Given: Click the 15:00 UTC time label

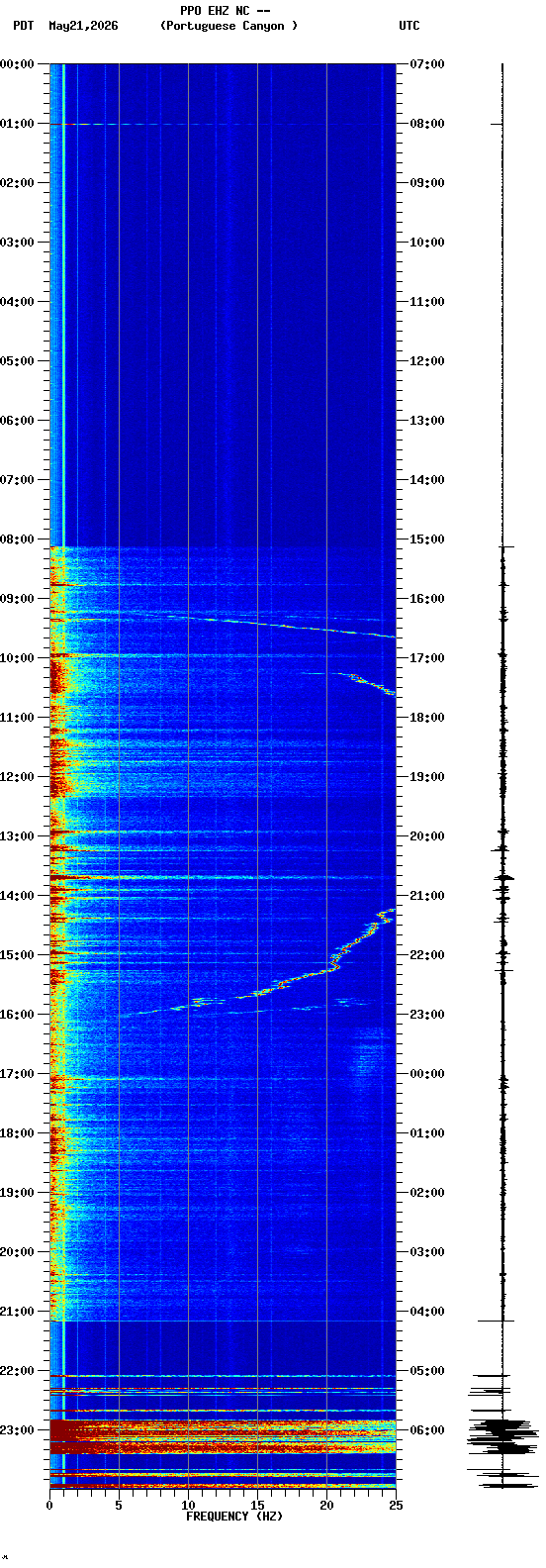Looking at the screenshot, I should [426, 539].
